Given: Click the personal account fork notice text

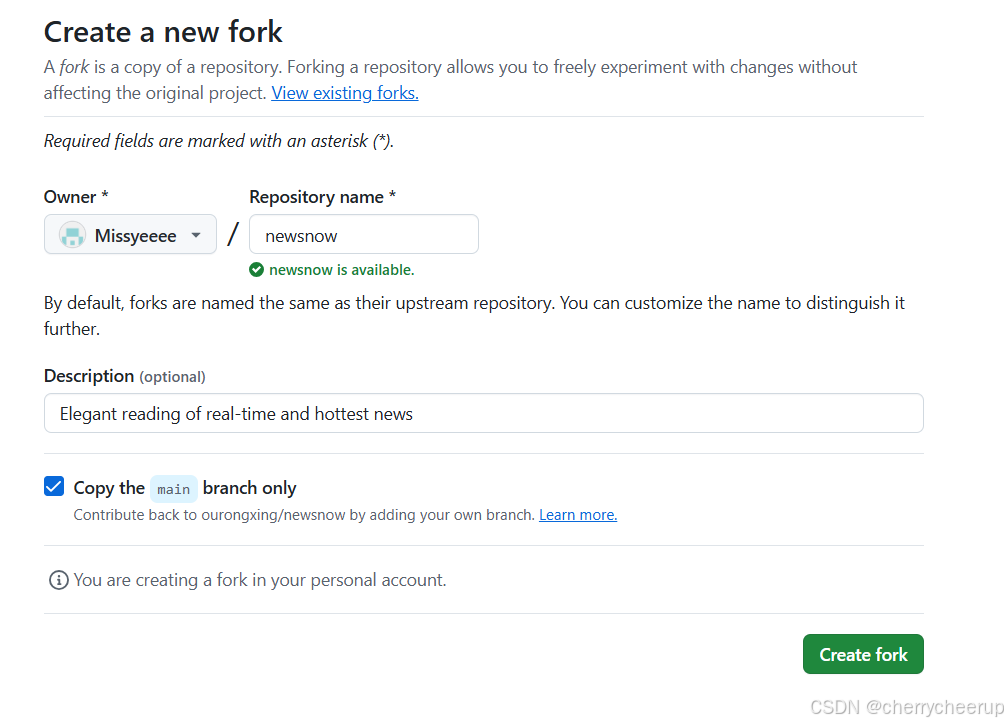Looking at the screenshot, I should (260, 580).
